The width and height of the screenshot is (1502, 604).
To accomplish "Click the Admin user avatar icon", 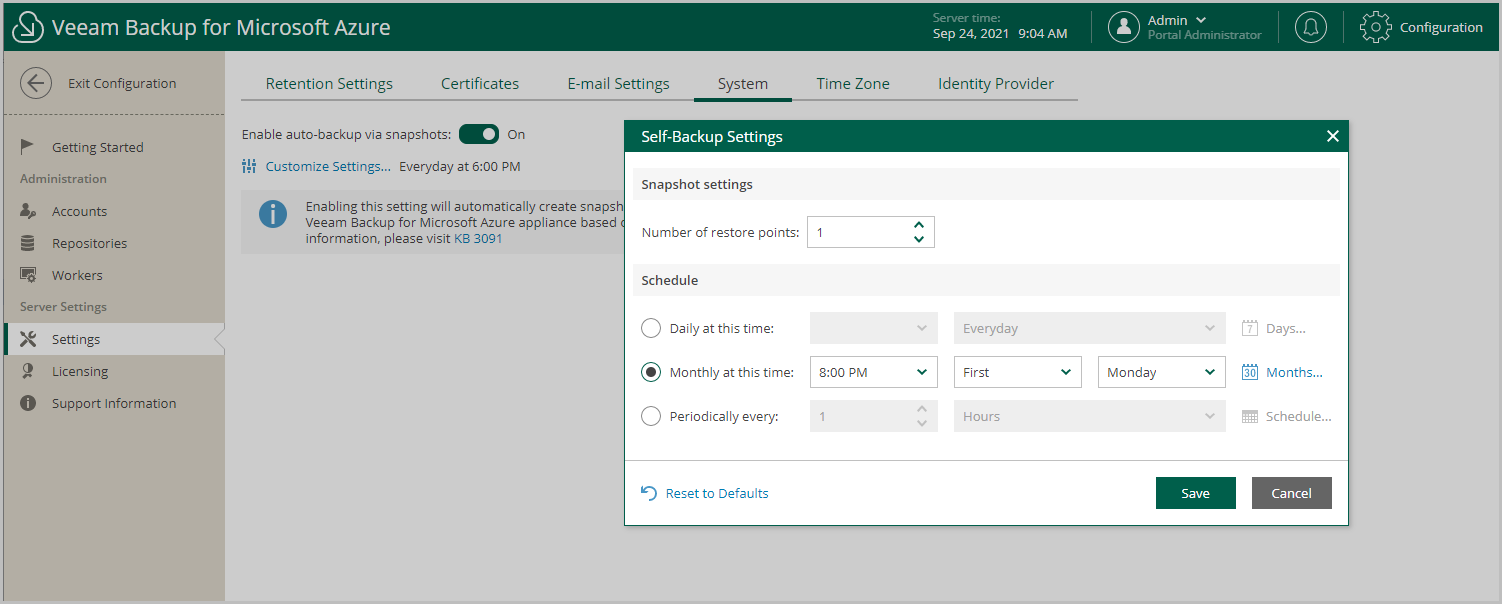I will (1124, 28).
